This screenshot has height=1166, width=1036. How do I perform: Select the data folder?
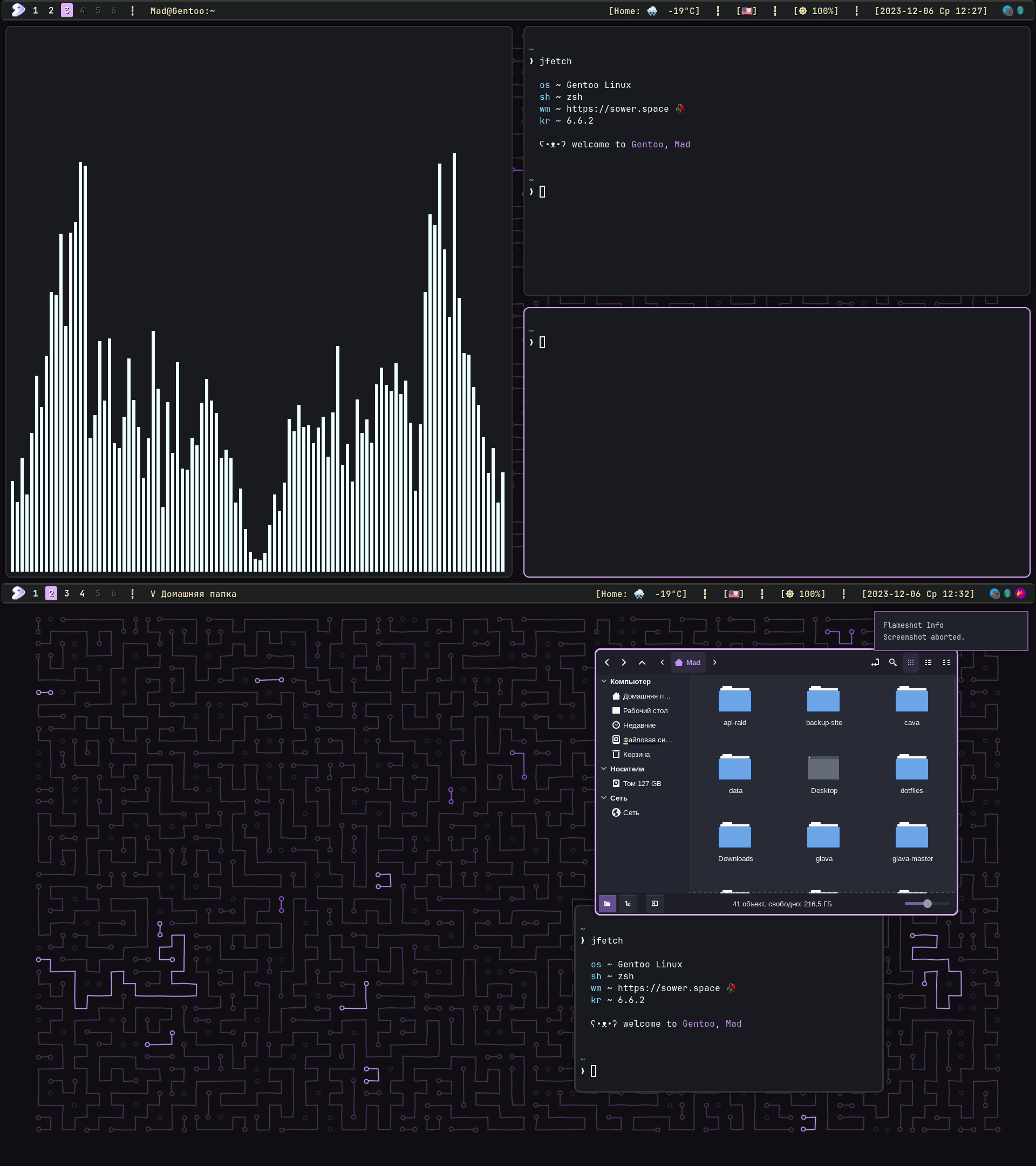[735, 774]
